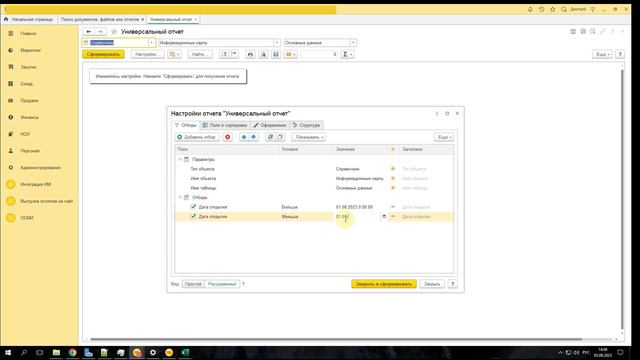
Task: Click help question button in settings dialog
Action: point(453,284)
